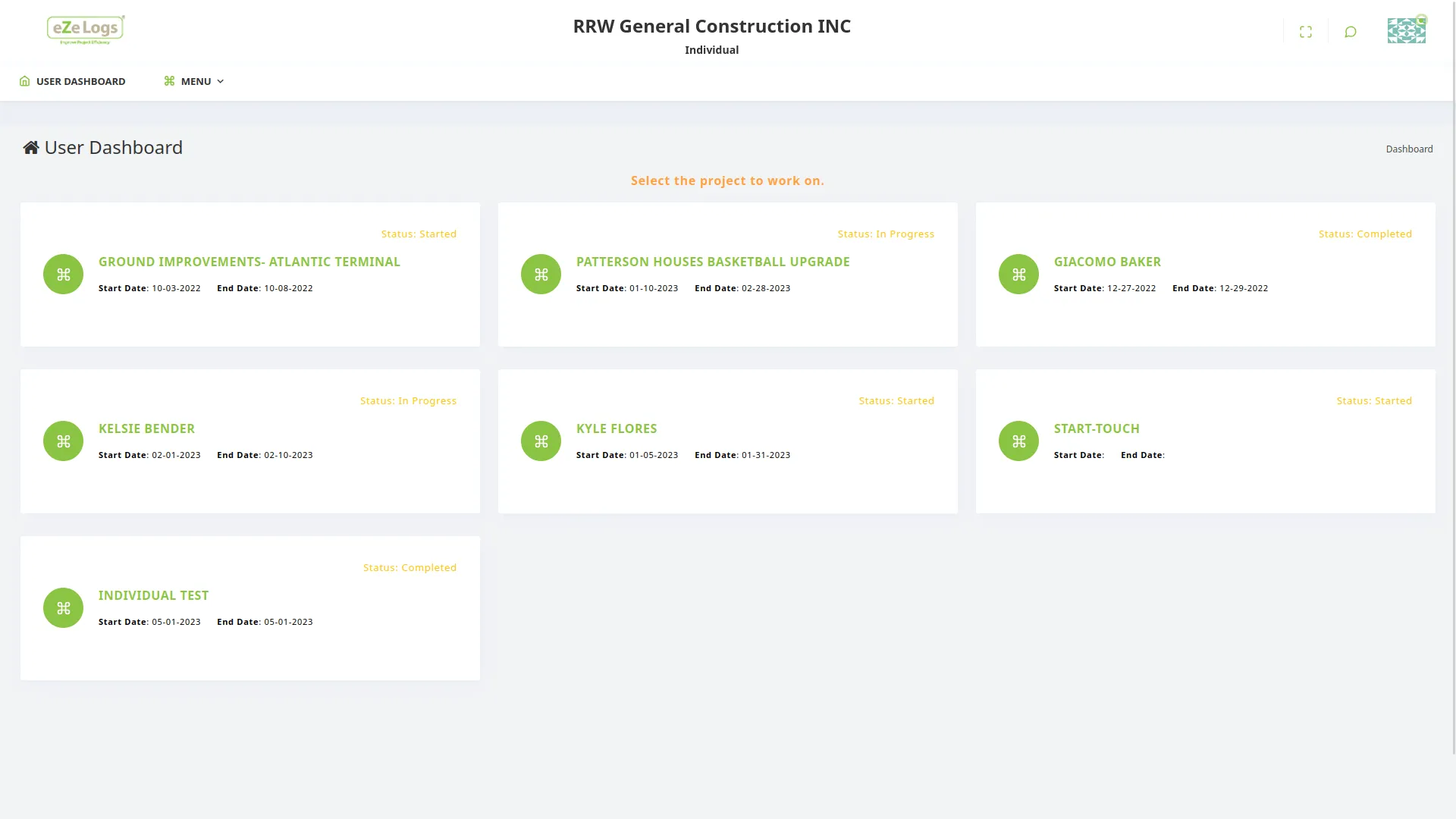Click green icon of Patterson Houses project
Screen dimensions: 1456x819
click(x=541, y=274)
